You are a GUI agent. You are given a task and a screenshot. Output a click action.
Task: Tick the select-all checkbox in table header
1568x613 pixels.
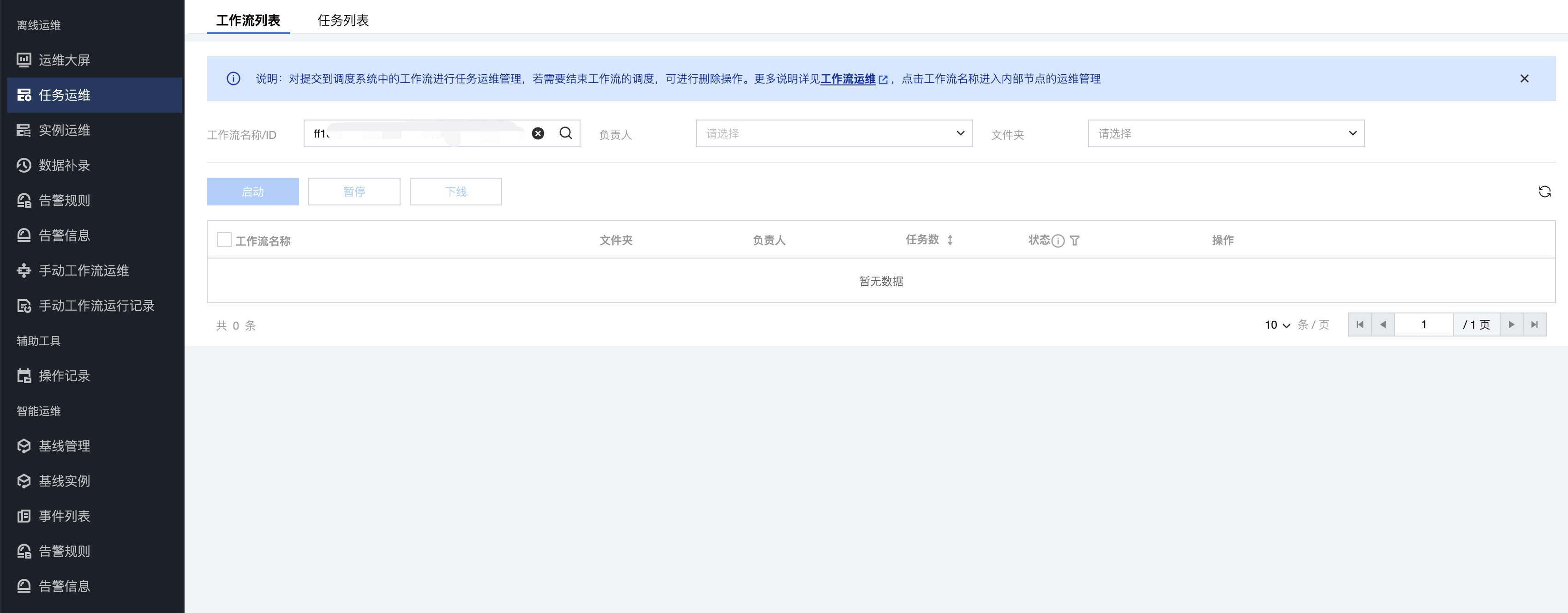pos(224,240)
